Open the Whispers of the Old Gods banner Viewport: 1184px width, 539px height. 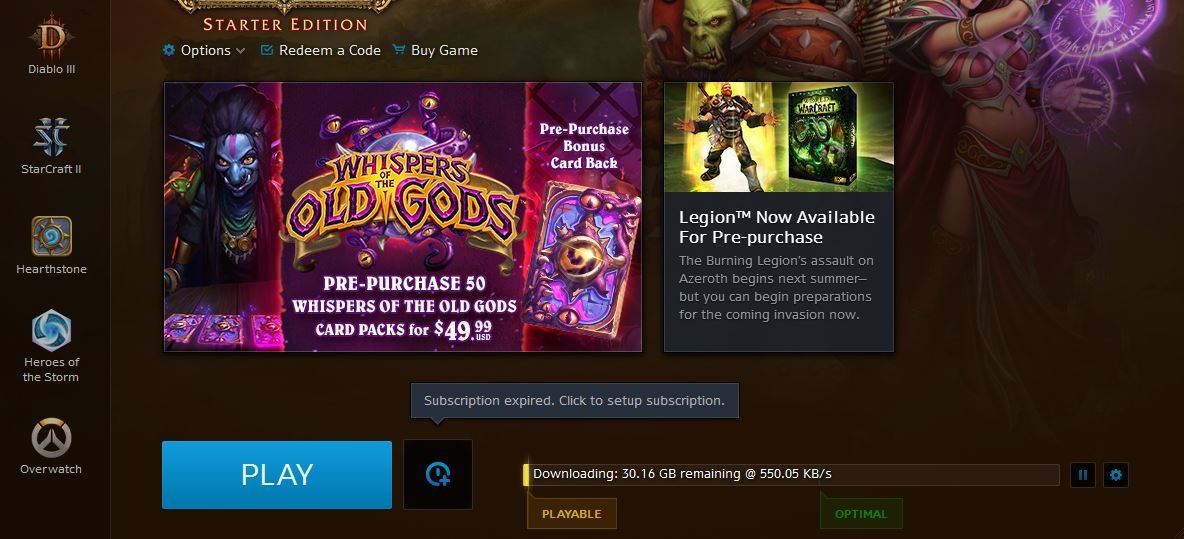coord(402,217)
